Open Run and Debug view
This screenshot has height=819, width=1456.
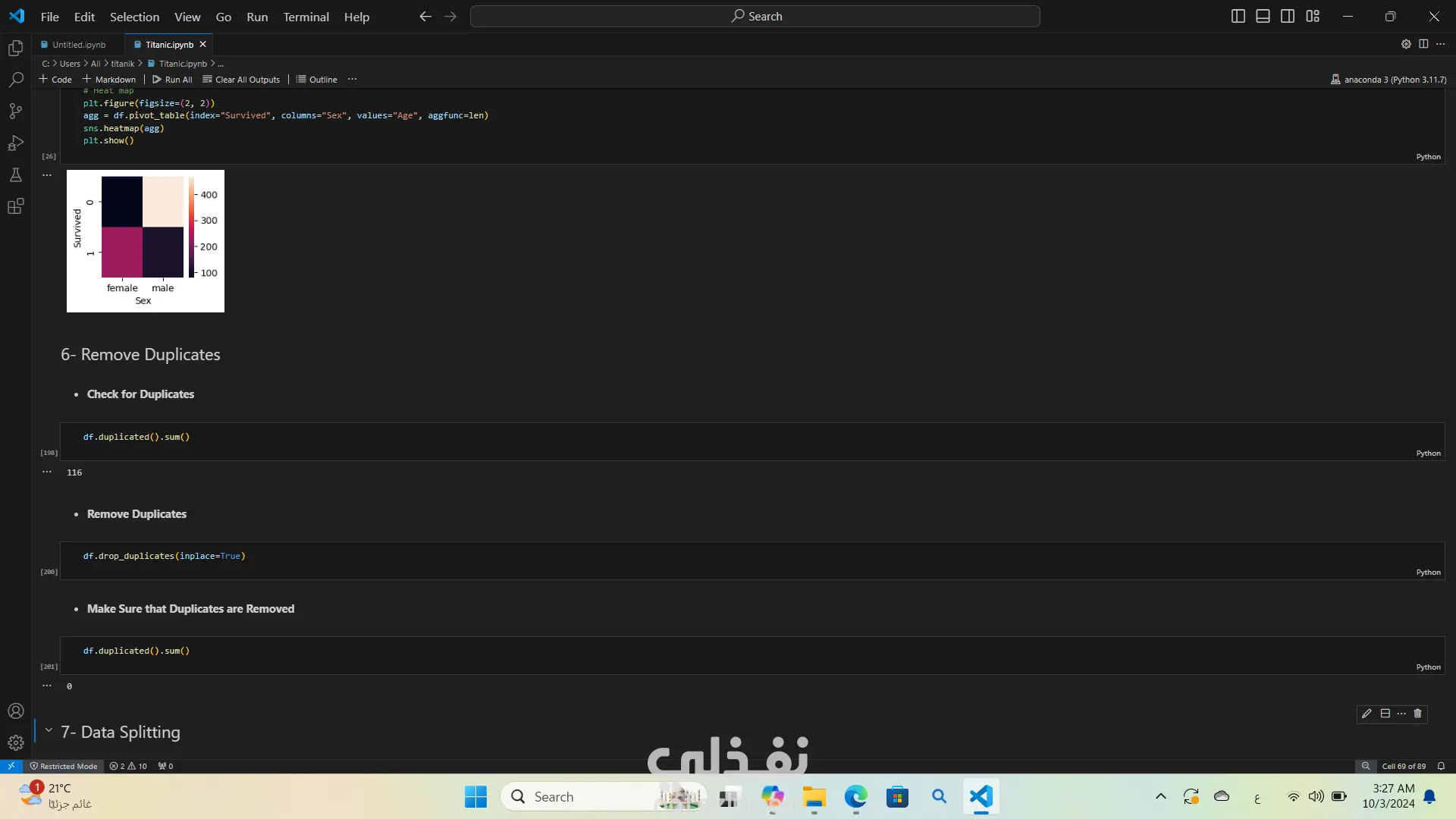[16, 143]
